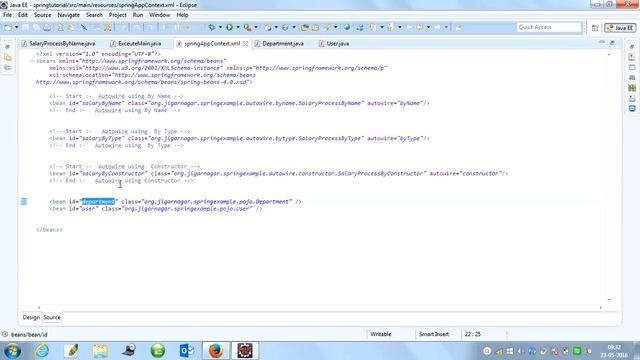Switch to SalaryProcessByName.java tab
This screenshot has width=640, height=360.
click(x=58, y=43)
